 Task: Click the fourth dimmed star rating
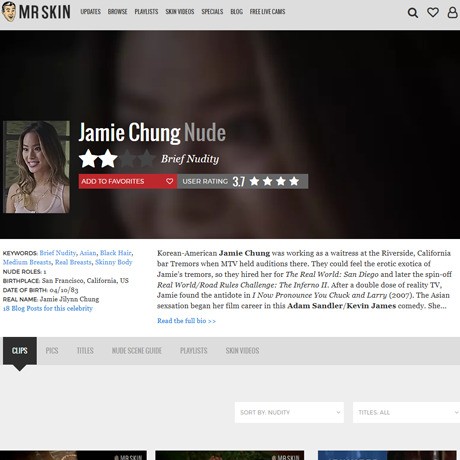tap(147, 159)
